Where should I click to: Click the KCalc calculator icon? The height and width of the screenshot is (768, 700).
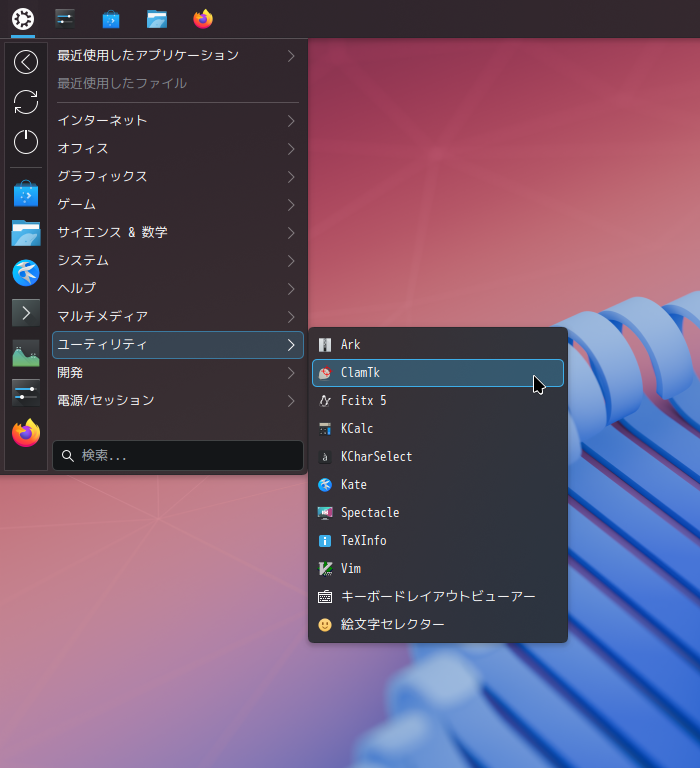[325, 429]
